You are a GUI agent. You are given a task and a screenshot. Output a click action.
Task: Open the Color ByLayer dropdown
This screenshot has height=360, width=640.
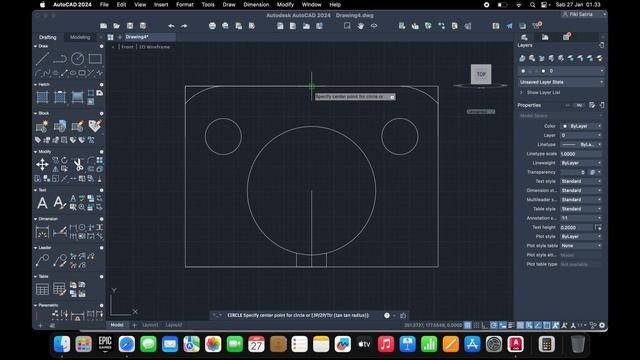pyautogui.click(x=581, y=126)
